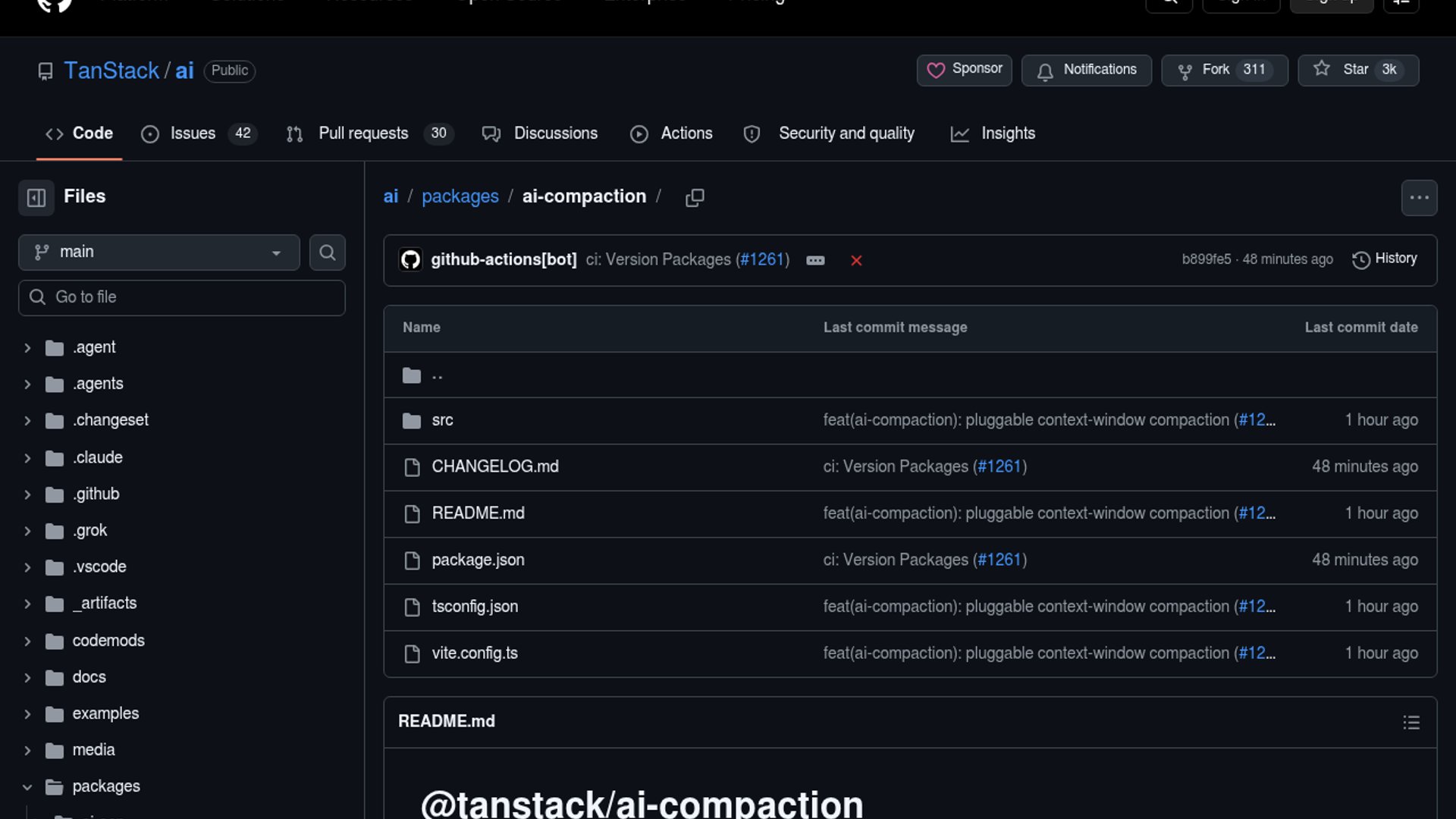
Task: Open the github-actions[bot] author link
Action: [x=504, y=259]
